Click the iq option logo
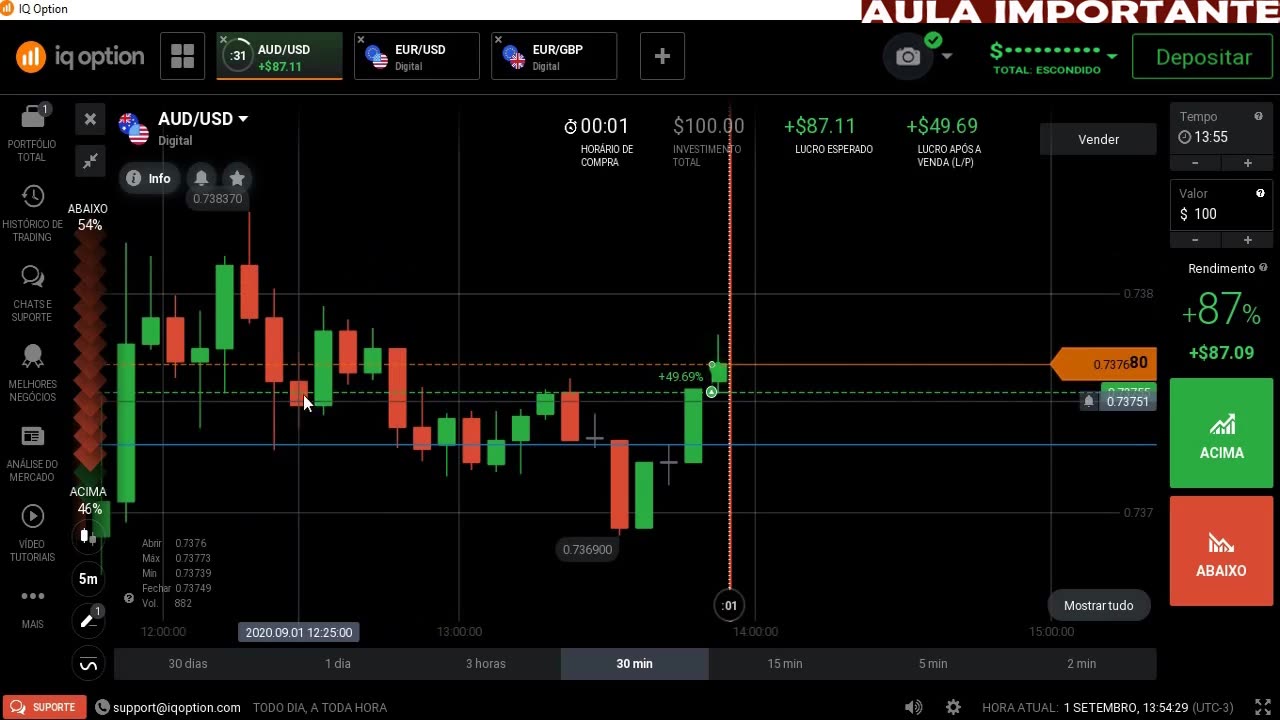 pyautogui.click(x=80, y=57)
